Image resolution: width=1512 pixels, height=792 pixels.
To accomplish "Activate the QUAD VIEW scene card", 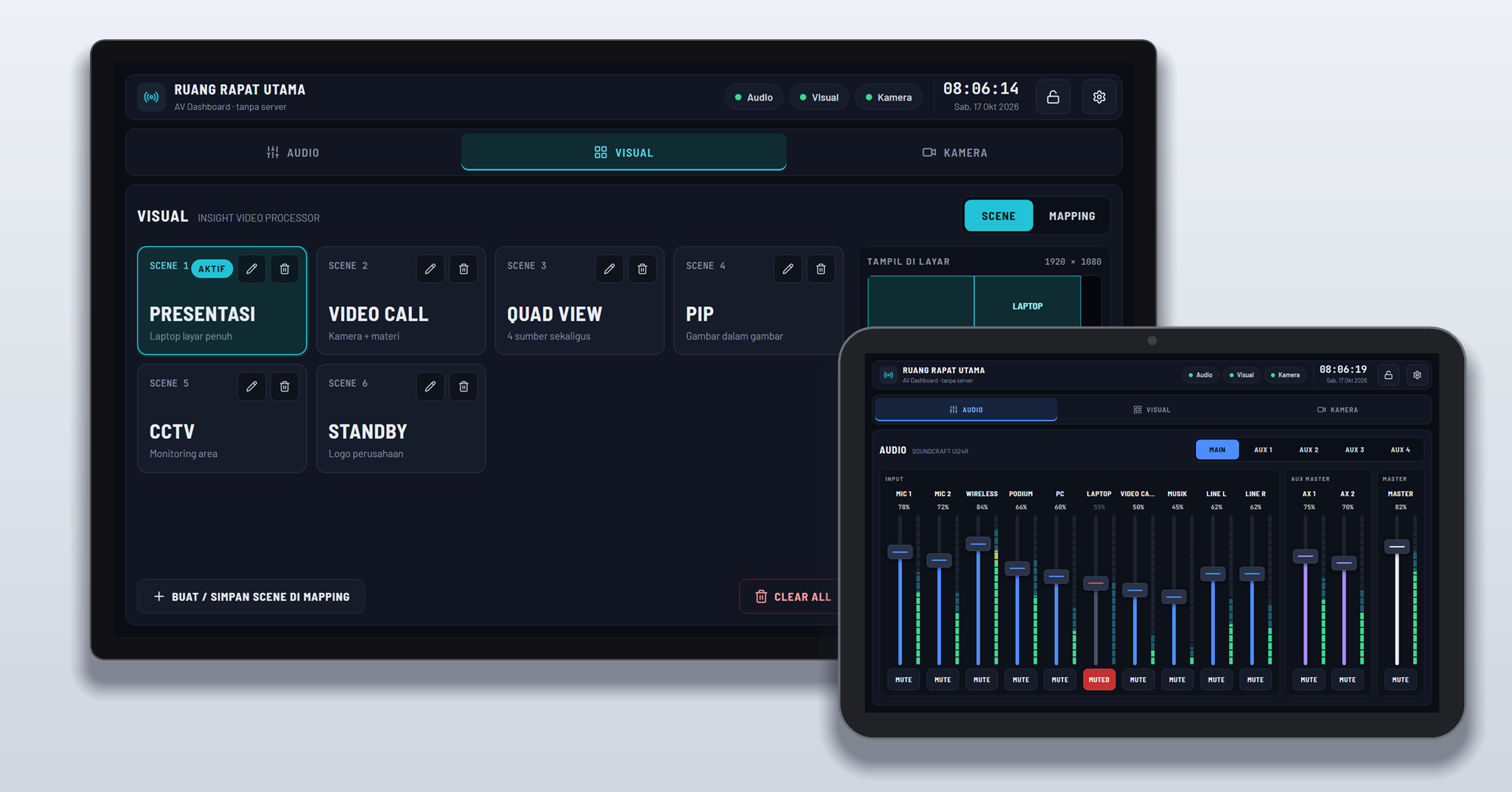I will (580, 300).
